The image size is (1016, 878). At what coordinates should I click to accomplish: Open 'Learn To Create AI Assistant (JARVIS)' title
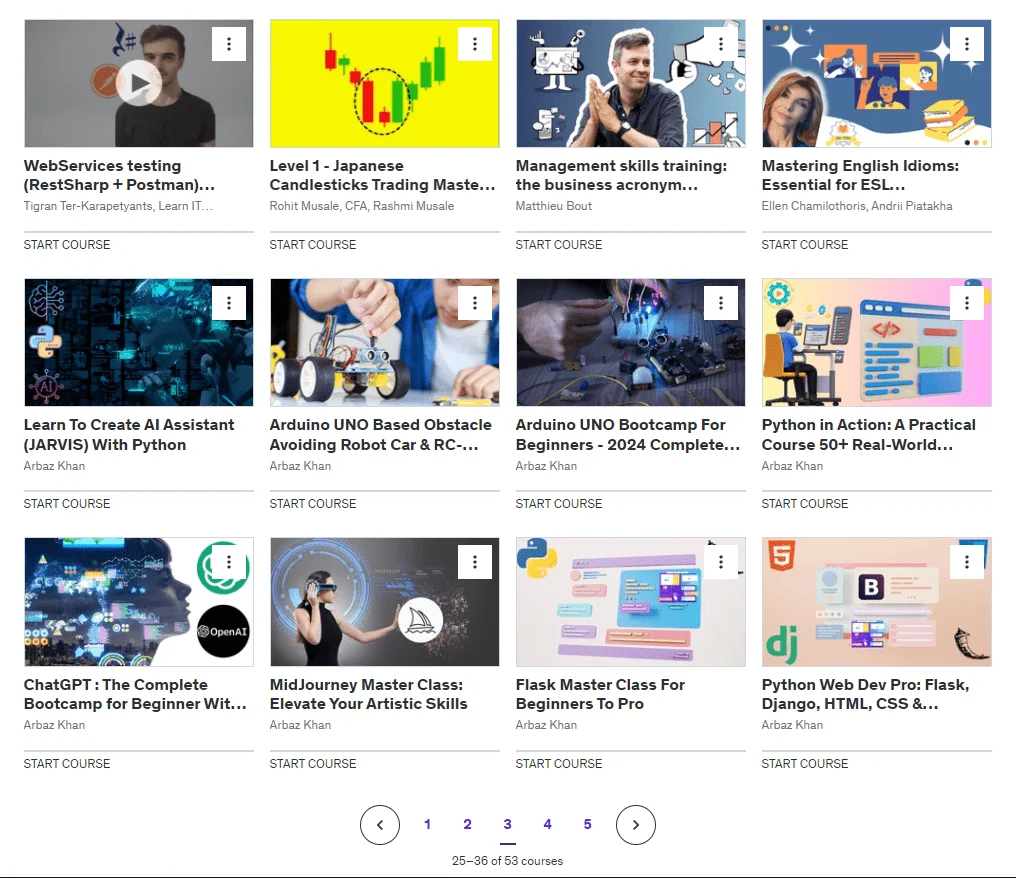129,434
